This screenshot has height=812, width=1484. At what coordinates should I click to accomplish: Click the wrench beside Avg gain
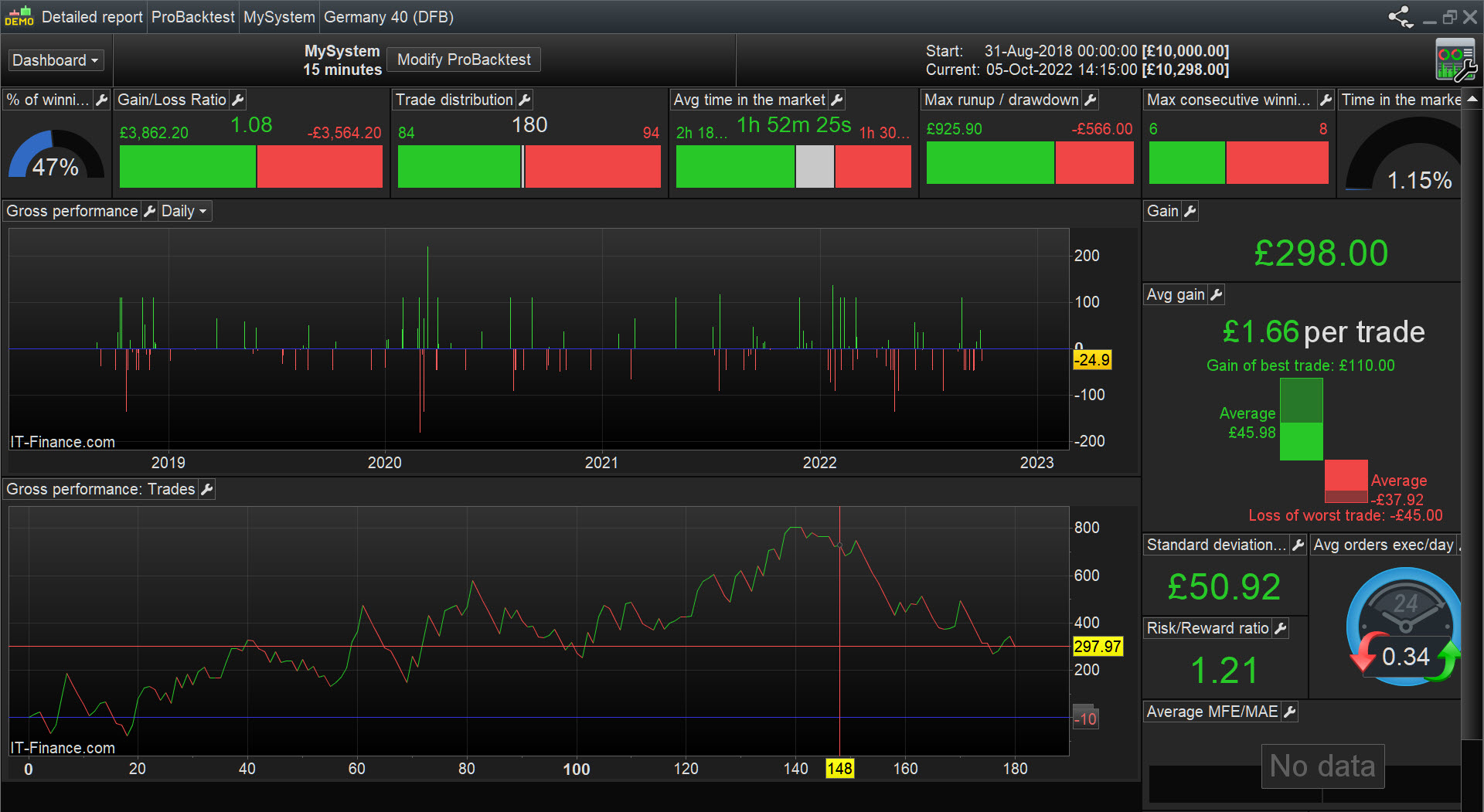[x=1216, y=294]
